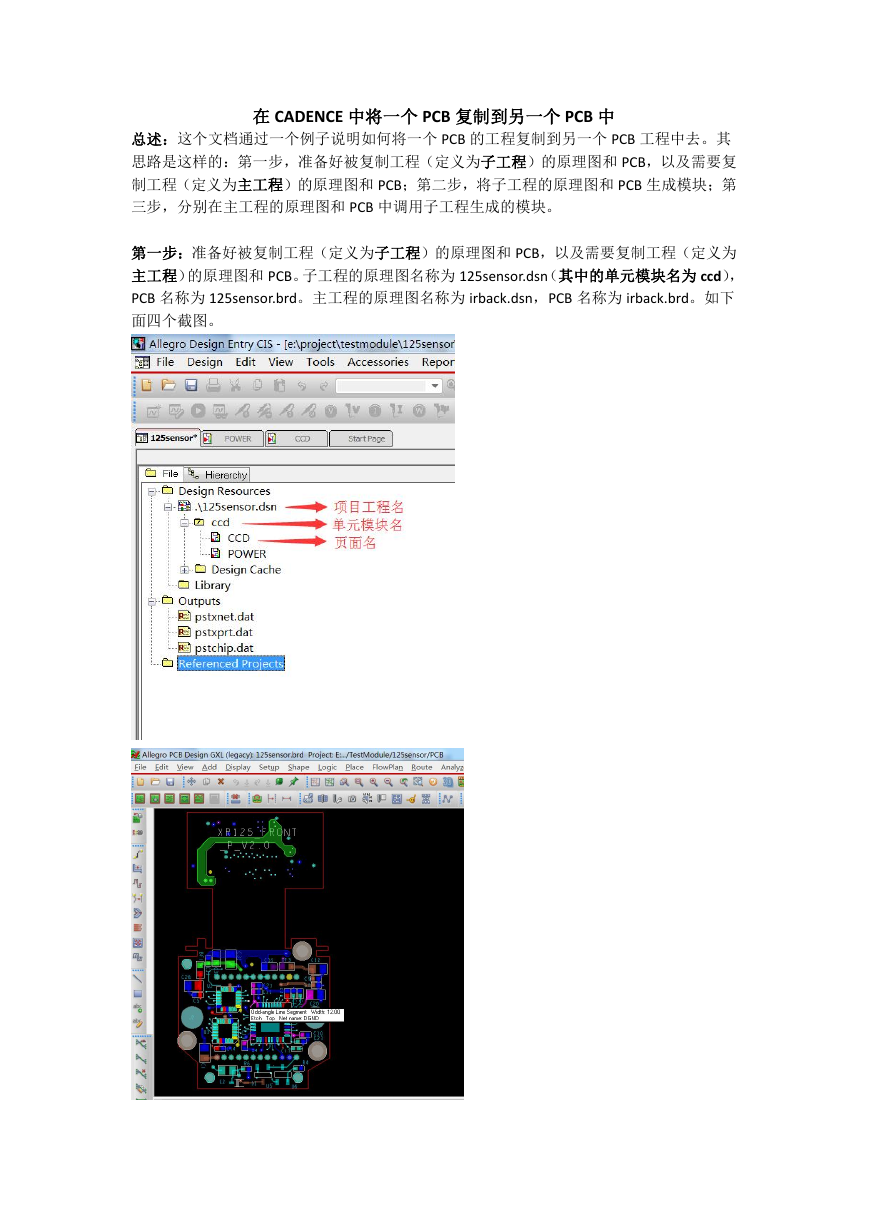The width and height of the screenshot is (869, 1228).
Task: Click Paste clipboard icon in Design Entry CIS
Action: tap(279, 385)
